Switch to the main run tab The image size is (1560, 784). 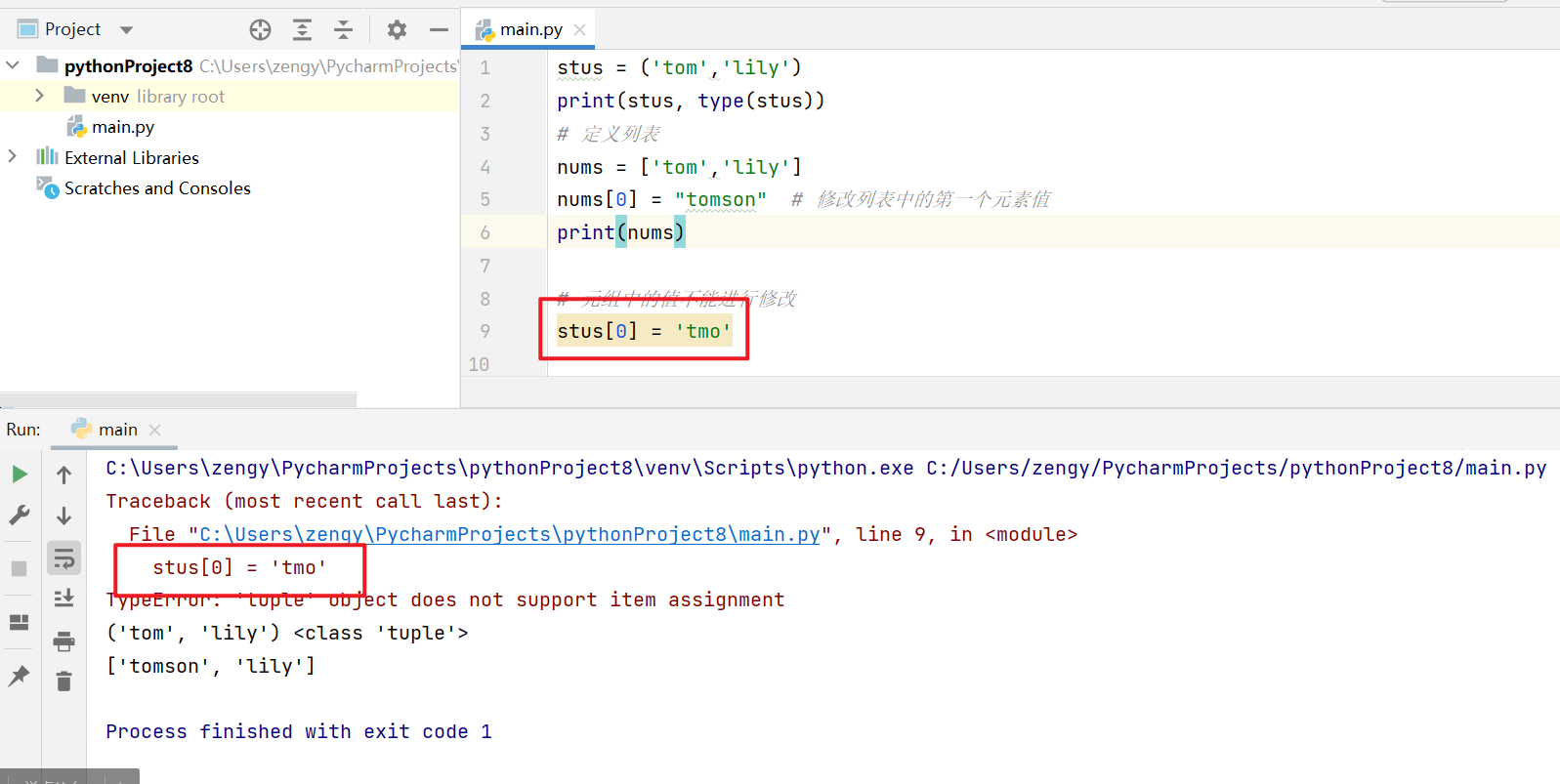106,430
